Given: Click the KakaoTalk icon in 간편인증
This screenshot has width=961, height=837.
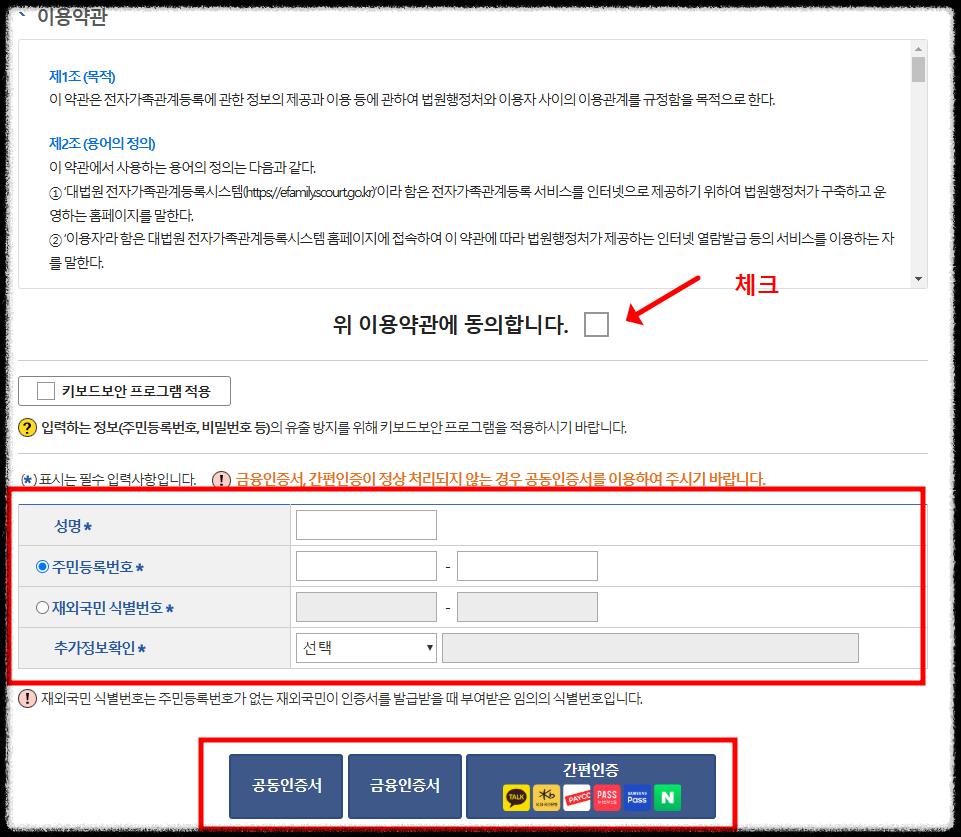Looking at the screenshot, I should pyautogui.click(x=516, y=797).
